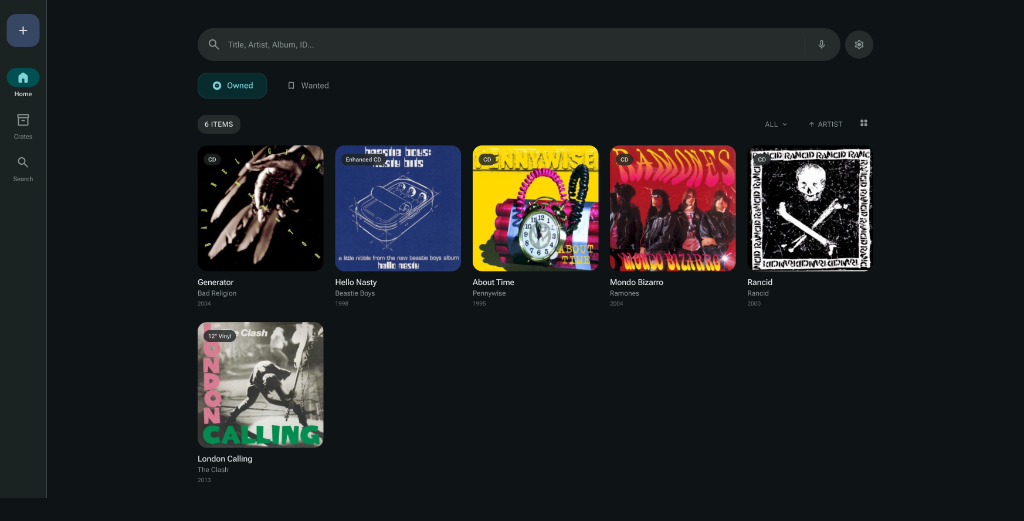Click the 'Hello Nasty' album title
This screenshot has height=521, width=1024.
(356, 282)
